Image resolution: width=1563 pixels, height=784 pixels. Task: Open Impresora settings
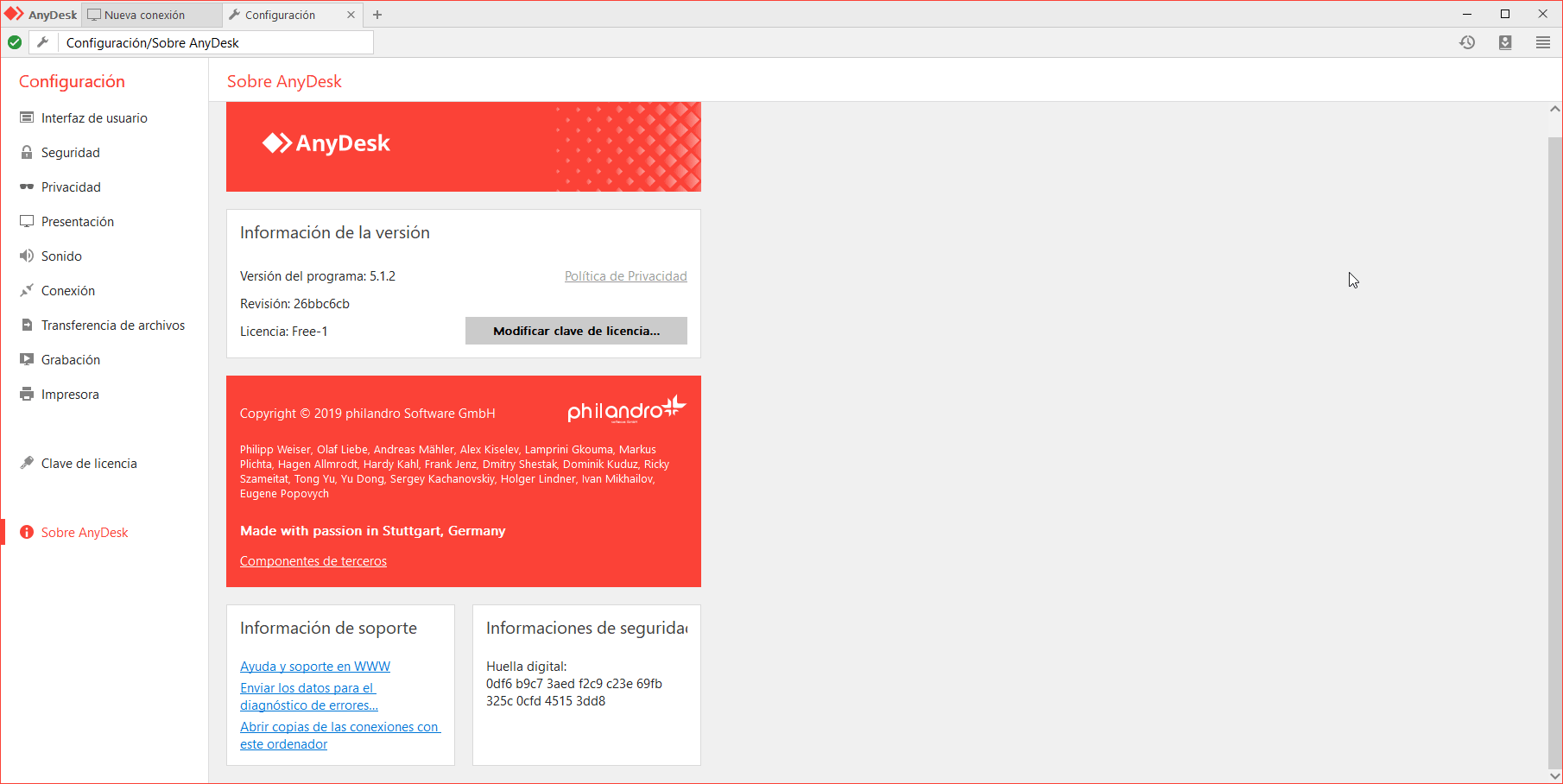[x=70, y=395]
